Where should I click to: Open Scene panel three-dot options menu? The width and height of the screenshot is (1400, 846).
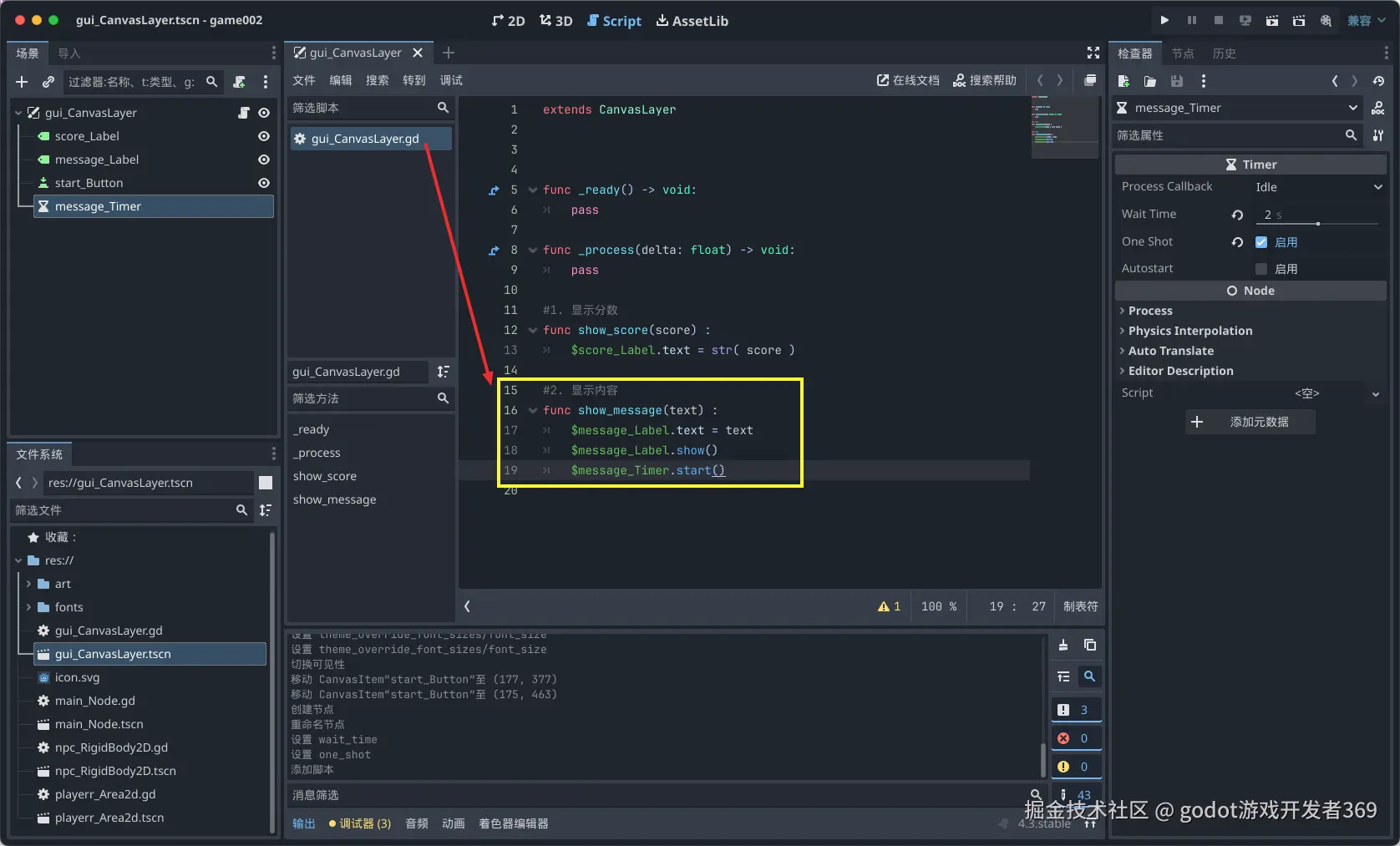point(266,82)
